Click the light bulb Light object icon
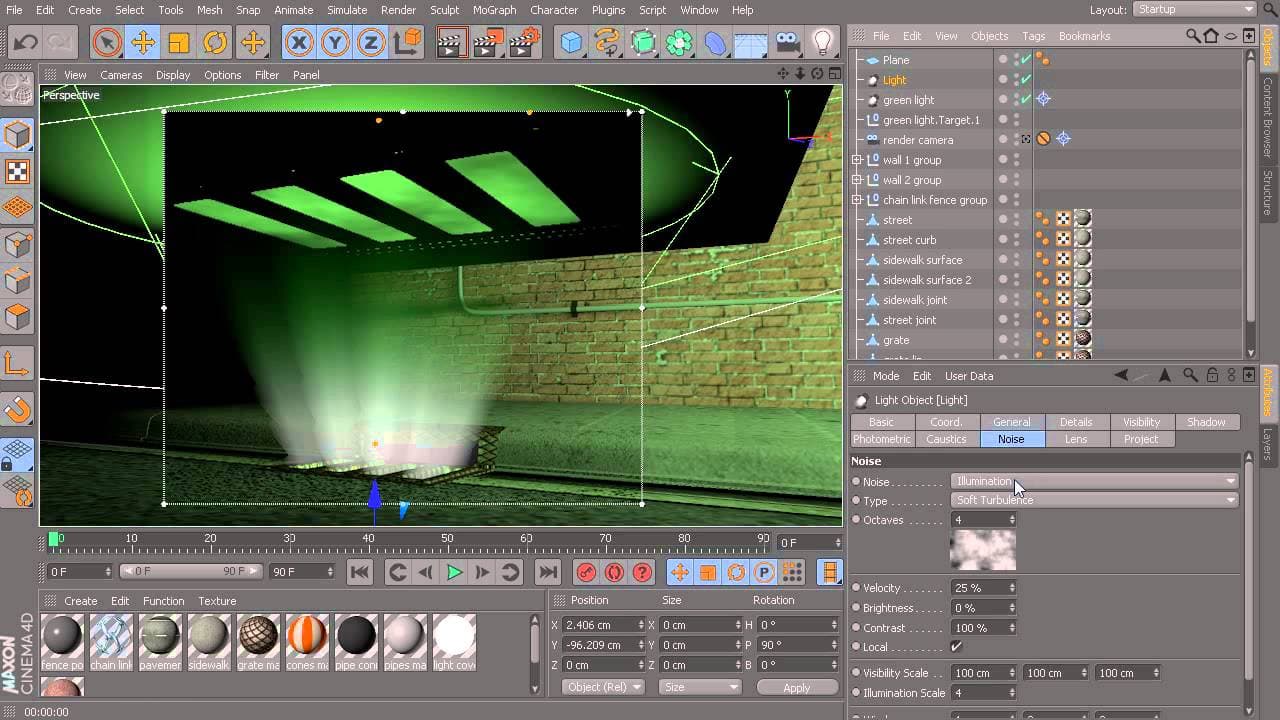Viewport: 1280px width, 720px height. pos(822,43)
